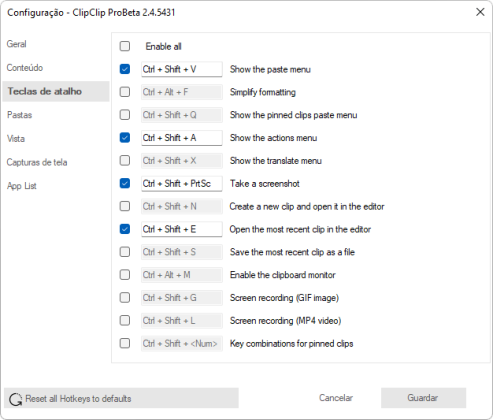Go to Capturas de tela settings
Image resolution: width=493 pixels, height=420 pixels.
[x=37, y=162]
